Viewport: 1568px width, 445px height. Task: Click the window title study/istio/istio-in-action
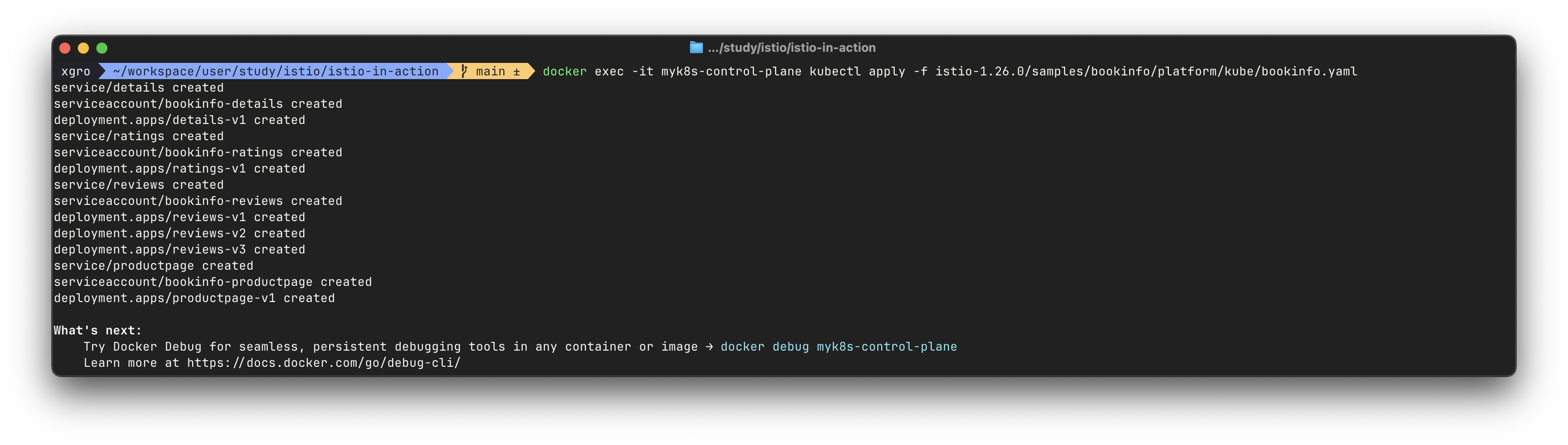point(791,48)
